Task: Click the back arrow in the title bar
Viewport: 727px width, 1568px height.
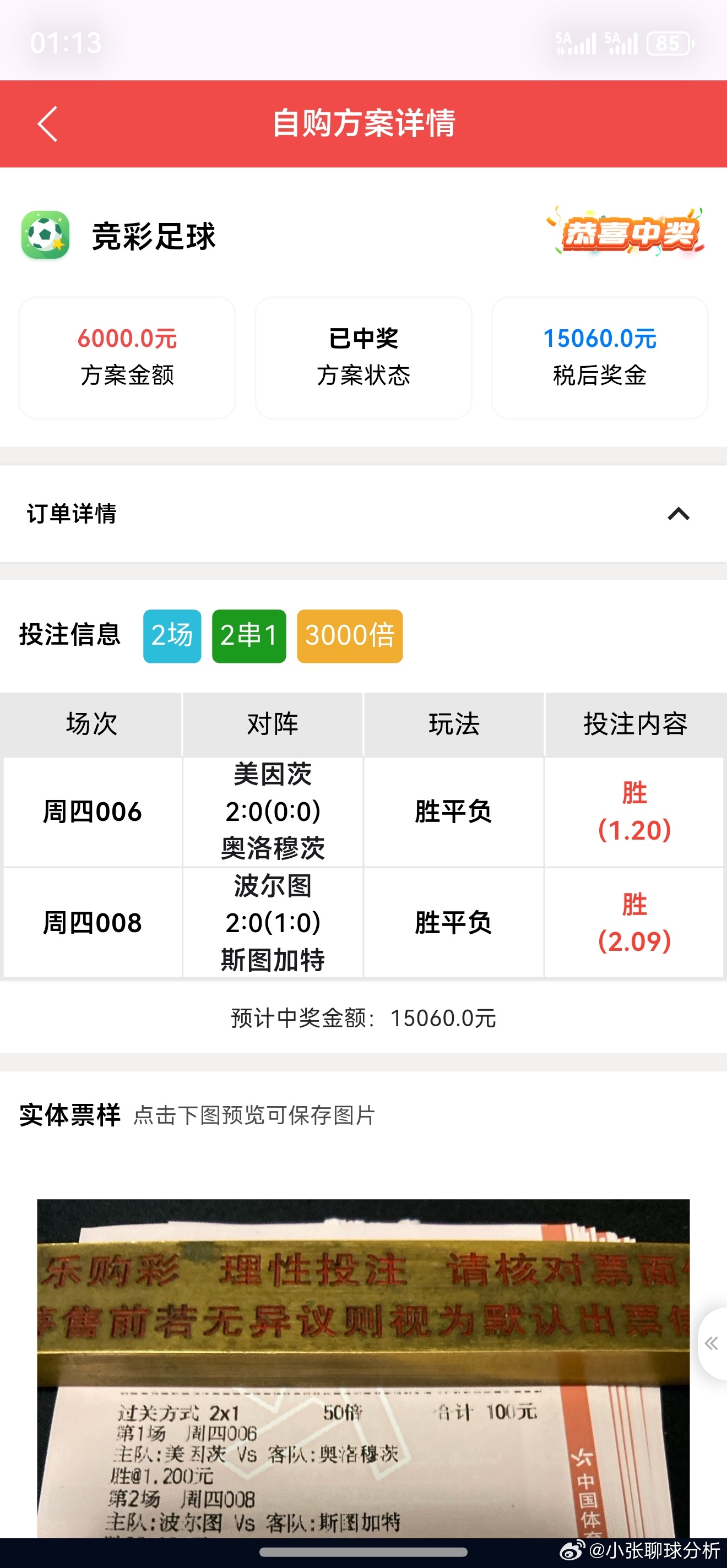Action: [x=47, y=123]
